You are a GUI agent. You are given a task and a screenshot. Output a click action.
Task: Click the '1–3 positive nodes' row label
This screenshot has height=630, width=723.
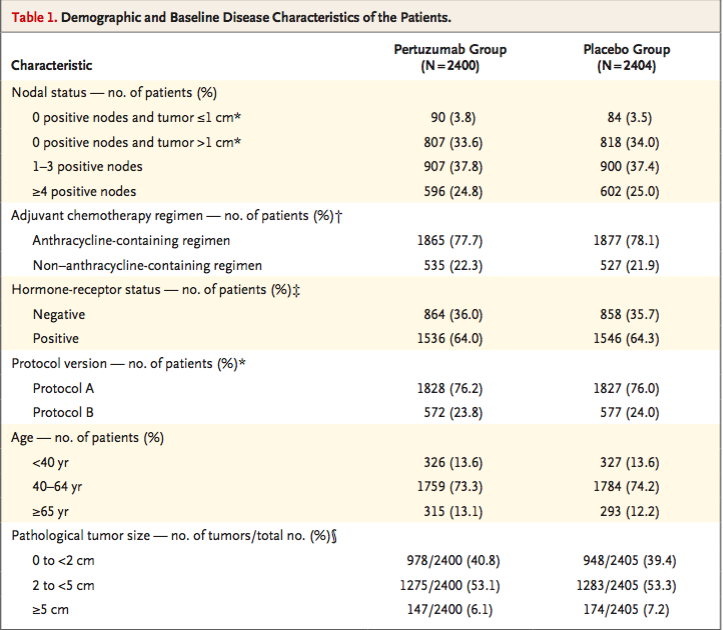tap(87, 167)
